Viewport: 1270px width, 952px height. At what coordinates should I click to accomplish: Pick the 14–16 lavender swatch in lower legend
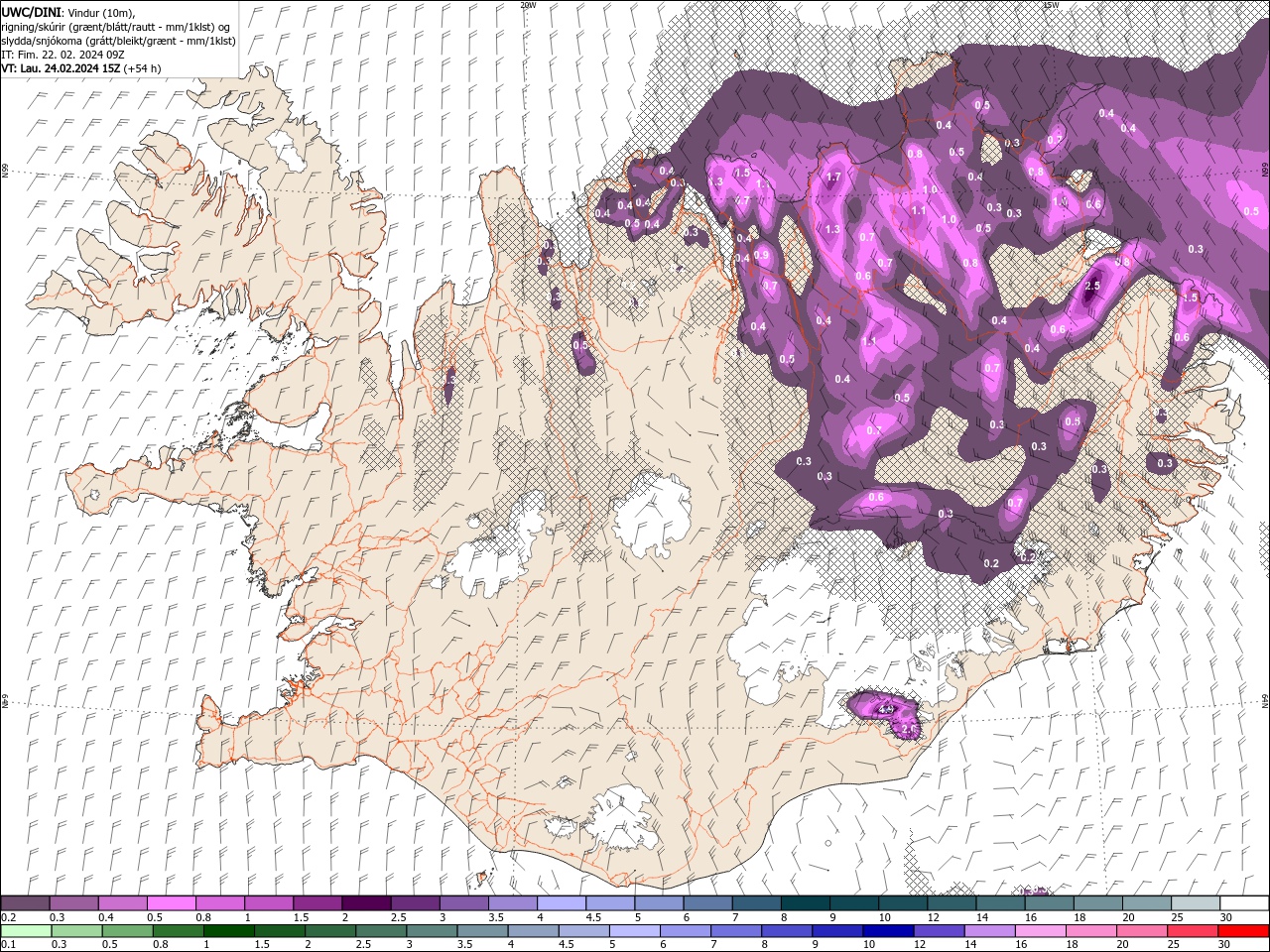point(991,931)
